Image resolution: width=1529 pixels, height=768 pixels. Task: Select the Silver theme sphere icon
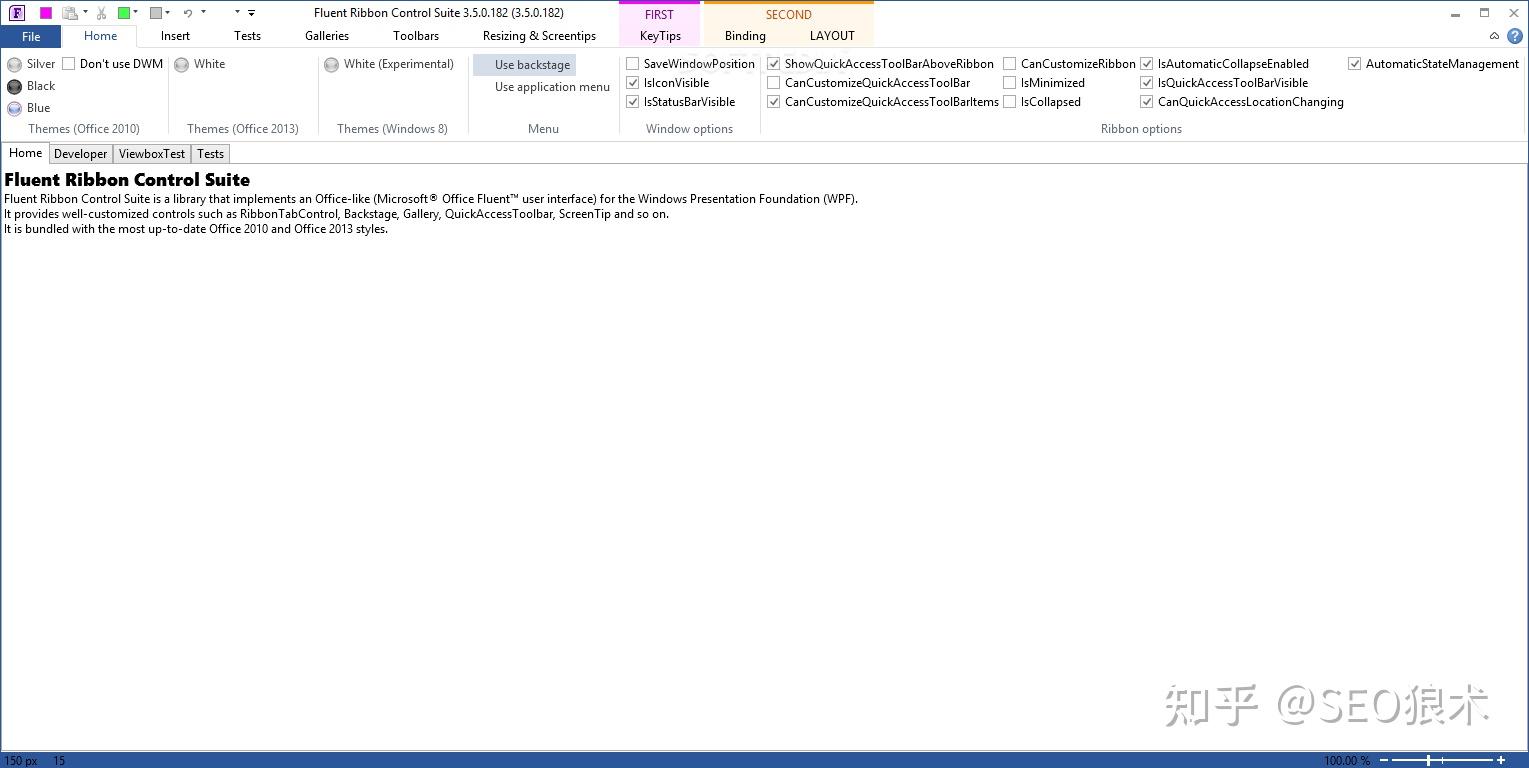15,64
